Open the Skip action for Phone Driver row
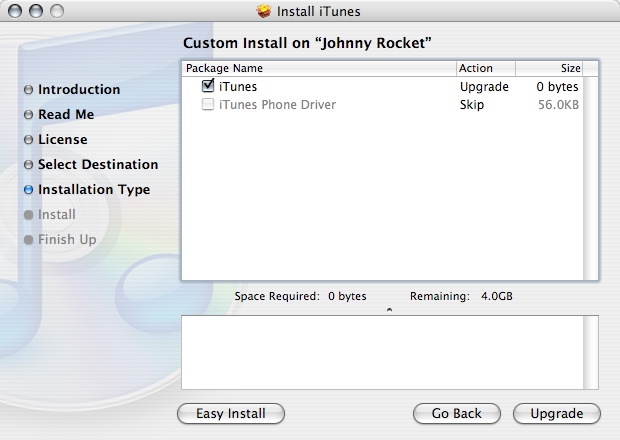 click(x=472, y=105)
